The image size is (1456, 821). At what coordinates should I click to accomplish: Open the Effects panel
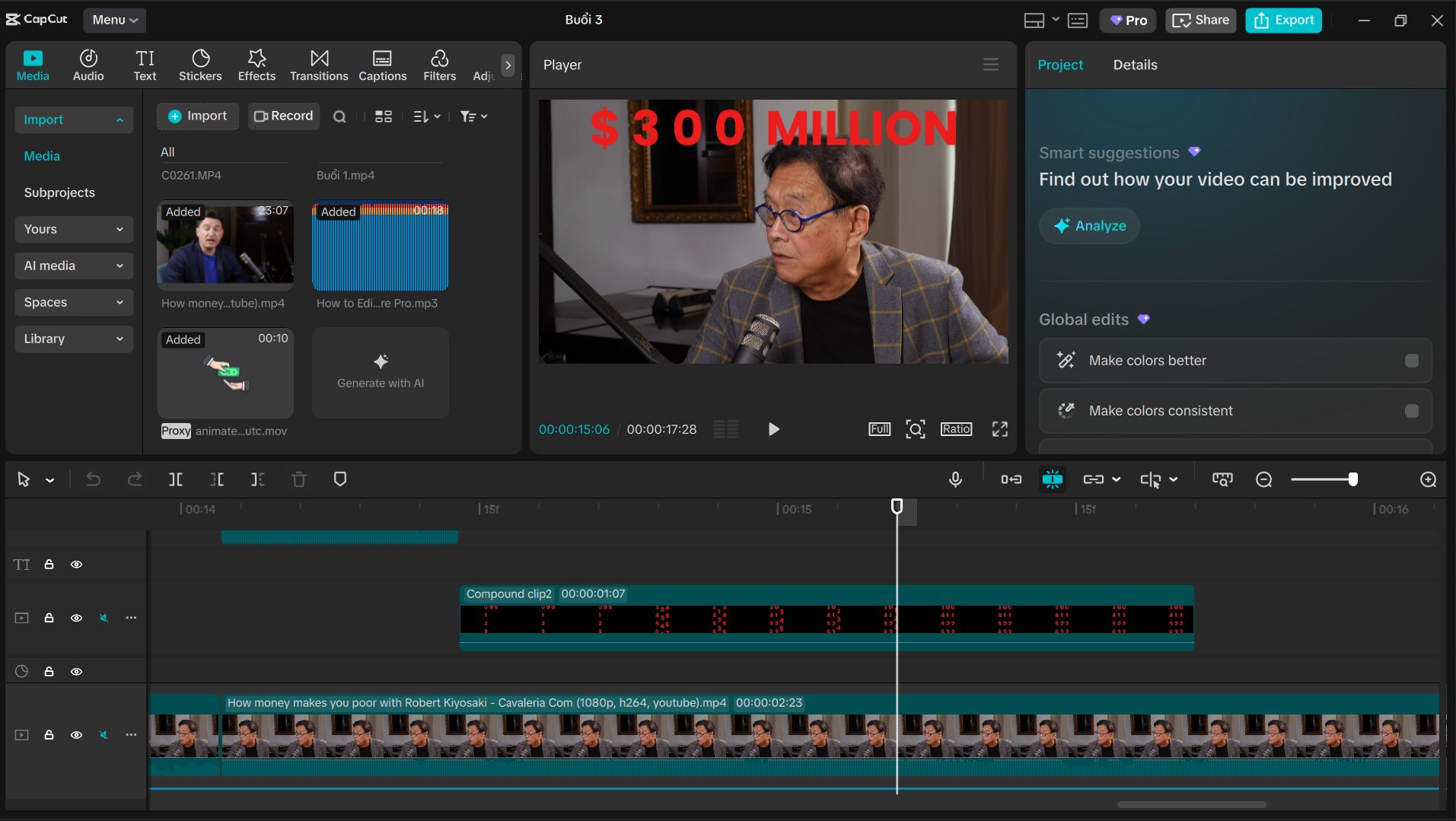(256, 65)
